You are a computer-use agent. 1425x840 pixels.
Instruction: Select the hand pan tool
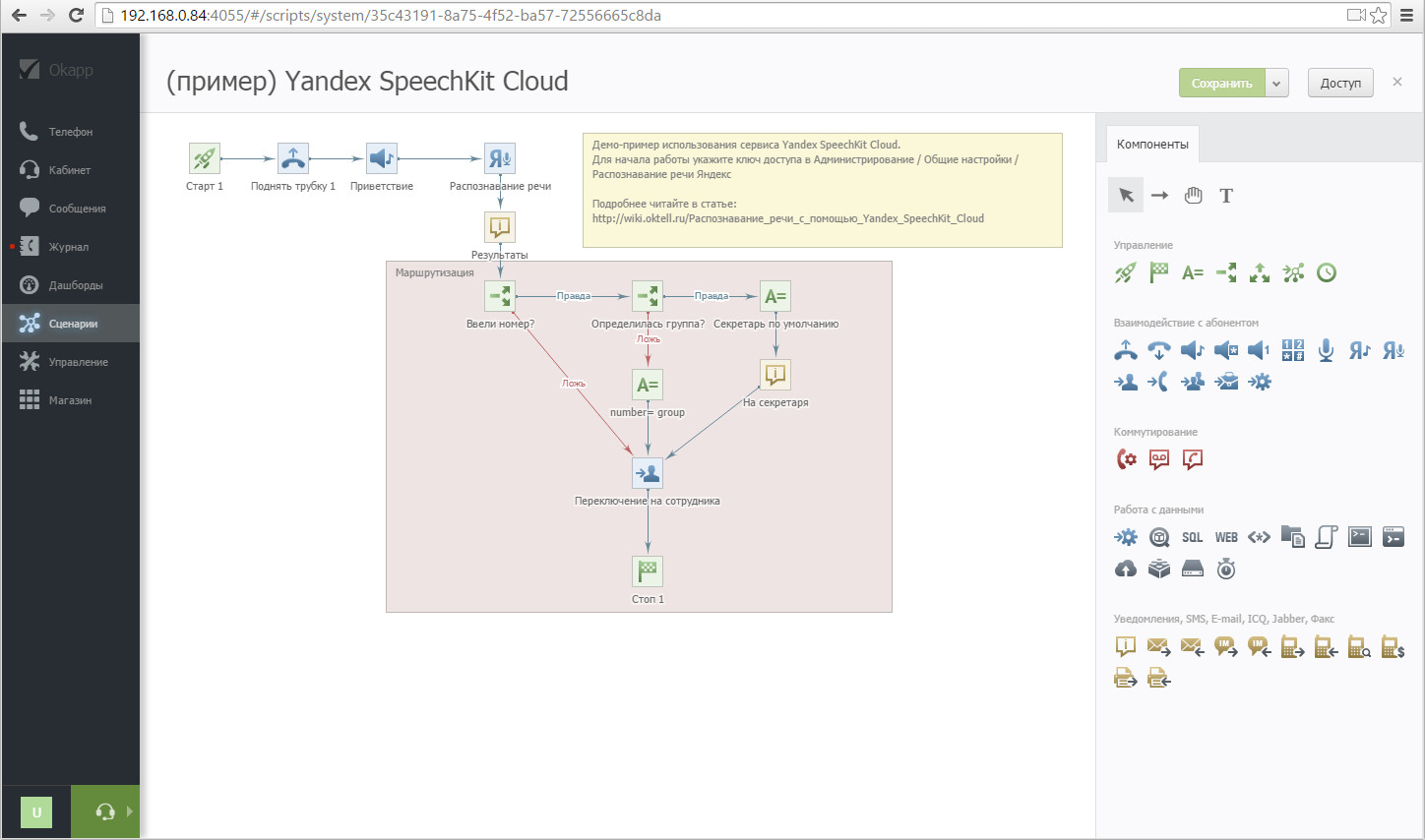point(1193,195)
